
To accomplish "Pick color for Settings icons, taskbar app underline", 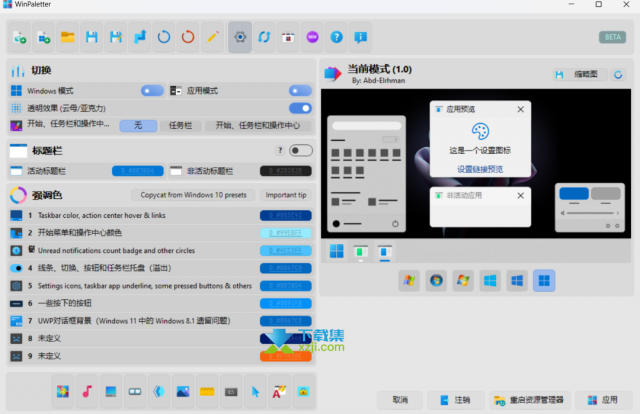I will click(x=286, y=286).
